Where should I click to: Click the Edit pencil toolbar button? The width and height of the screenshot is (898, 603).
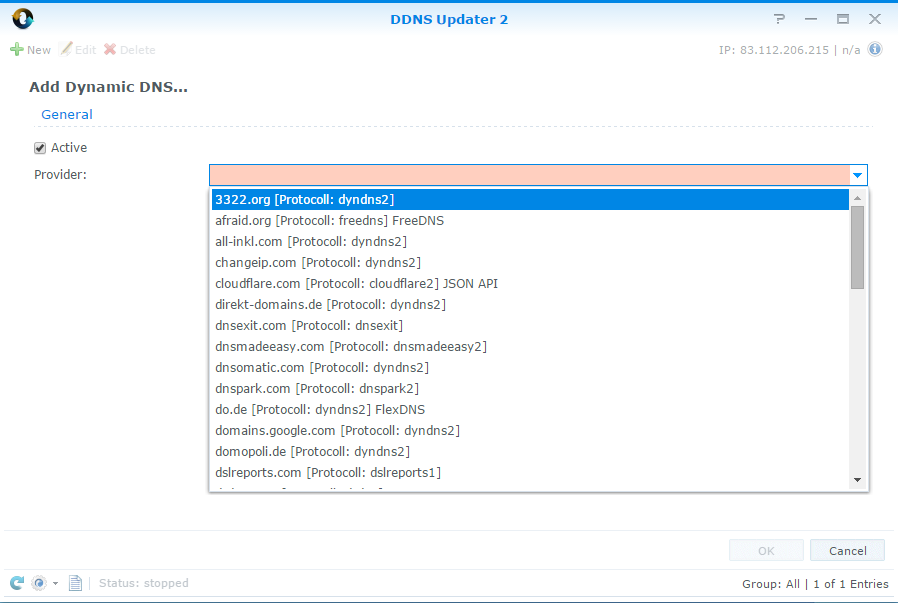coord(78,50)
